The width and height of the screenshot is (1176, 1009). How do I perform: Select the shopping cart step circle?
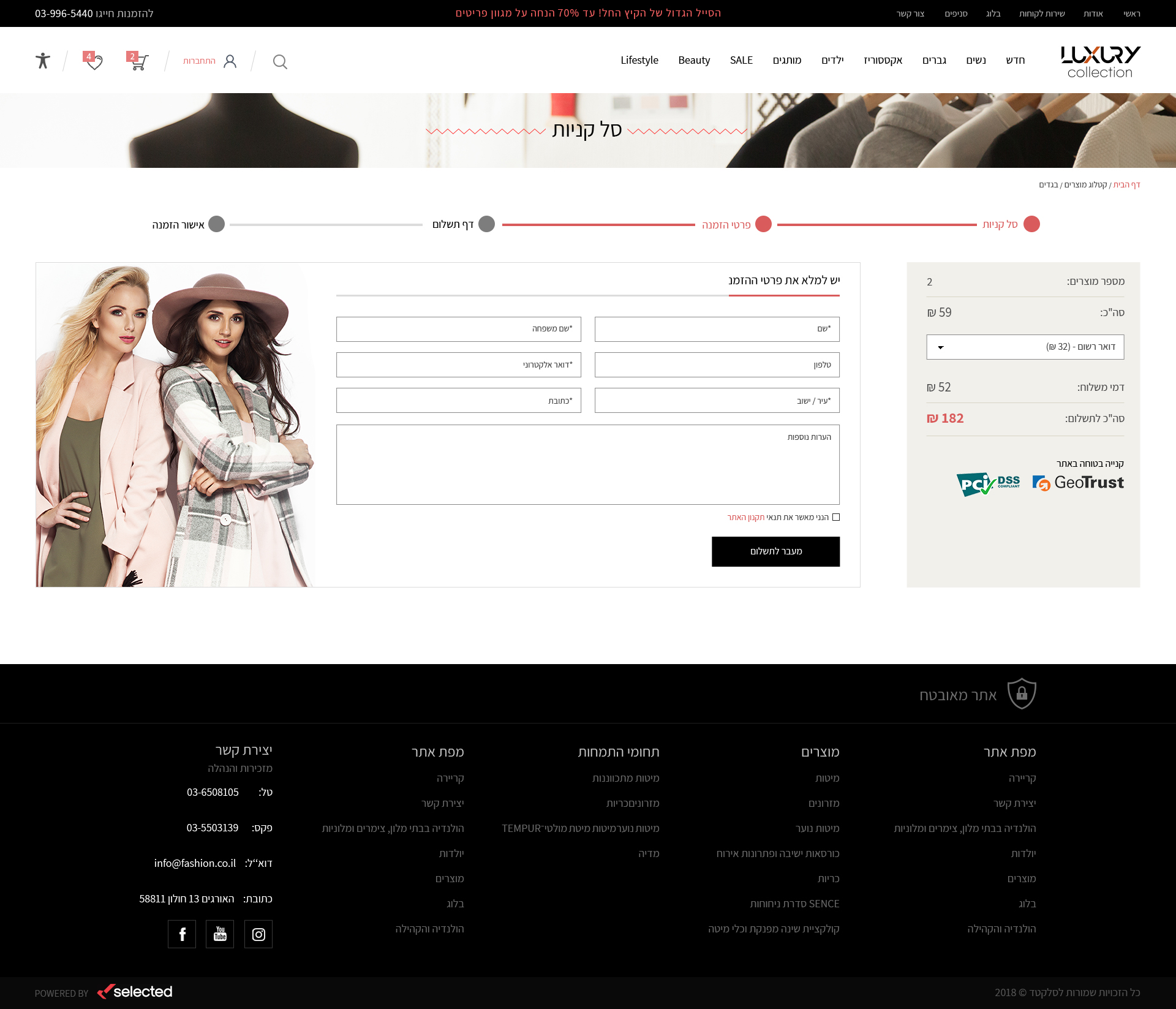pos(1031,224)
